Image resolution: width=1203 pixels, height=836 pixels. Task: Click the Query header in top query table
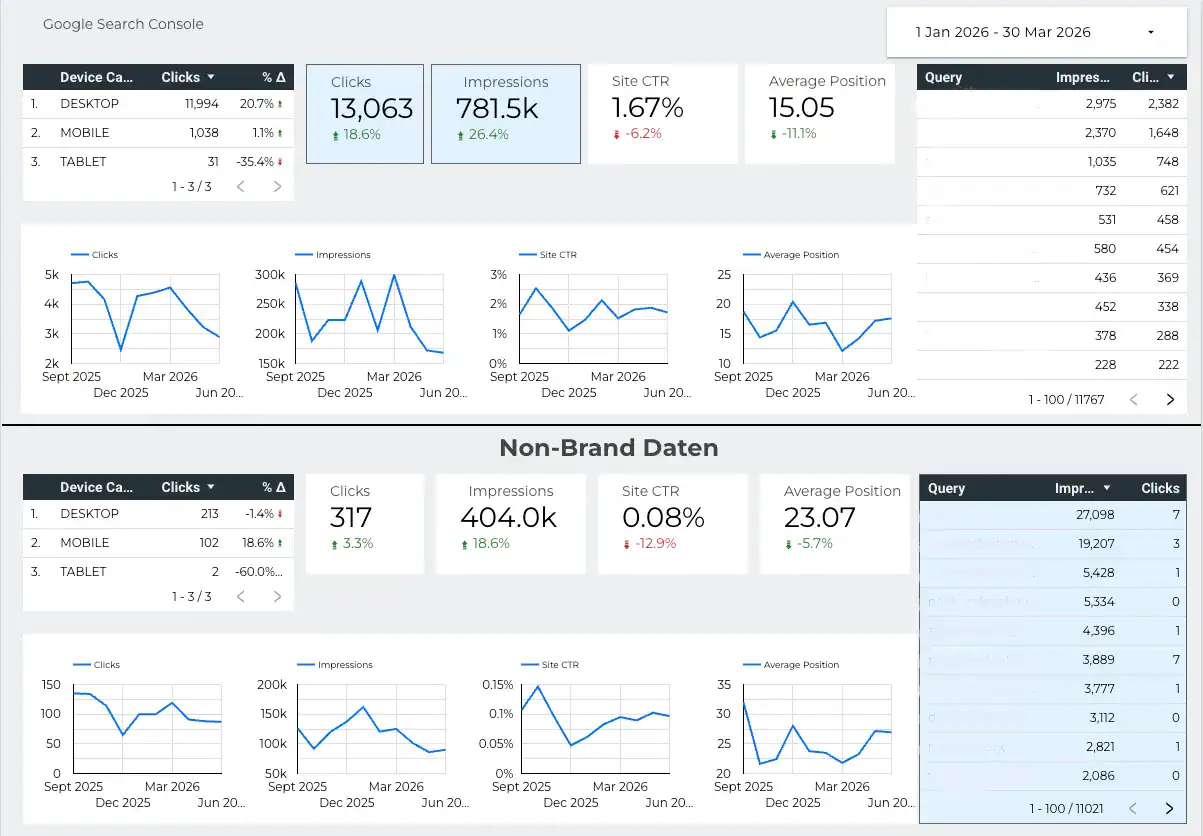click(x=944, y=77)
